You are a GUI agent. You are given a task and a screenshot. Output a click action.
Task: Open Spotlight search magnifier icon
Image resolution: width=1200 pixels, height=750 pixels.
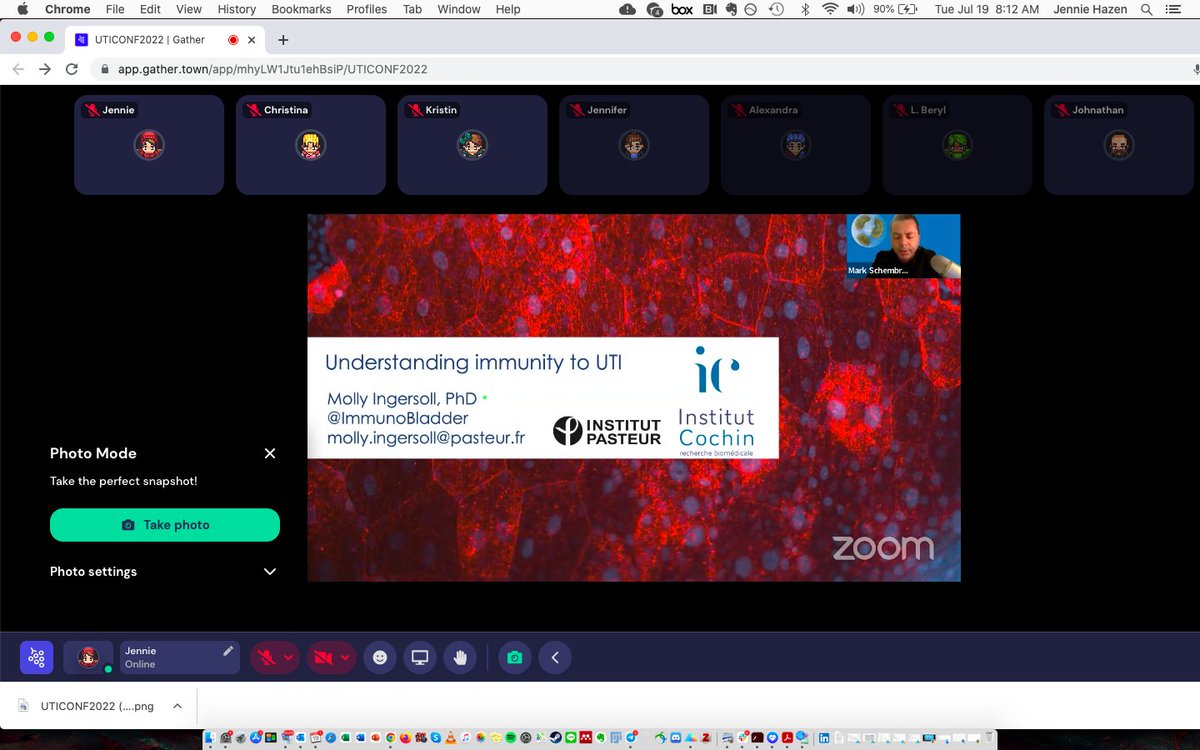click(1149, 9)
